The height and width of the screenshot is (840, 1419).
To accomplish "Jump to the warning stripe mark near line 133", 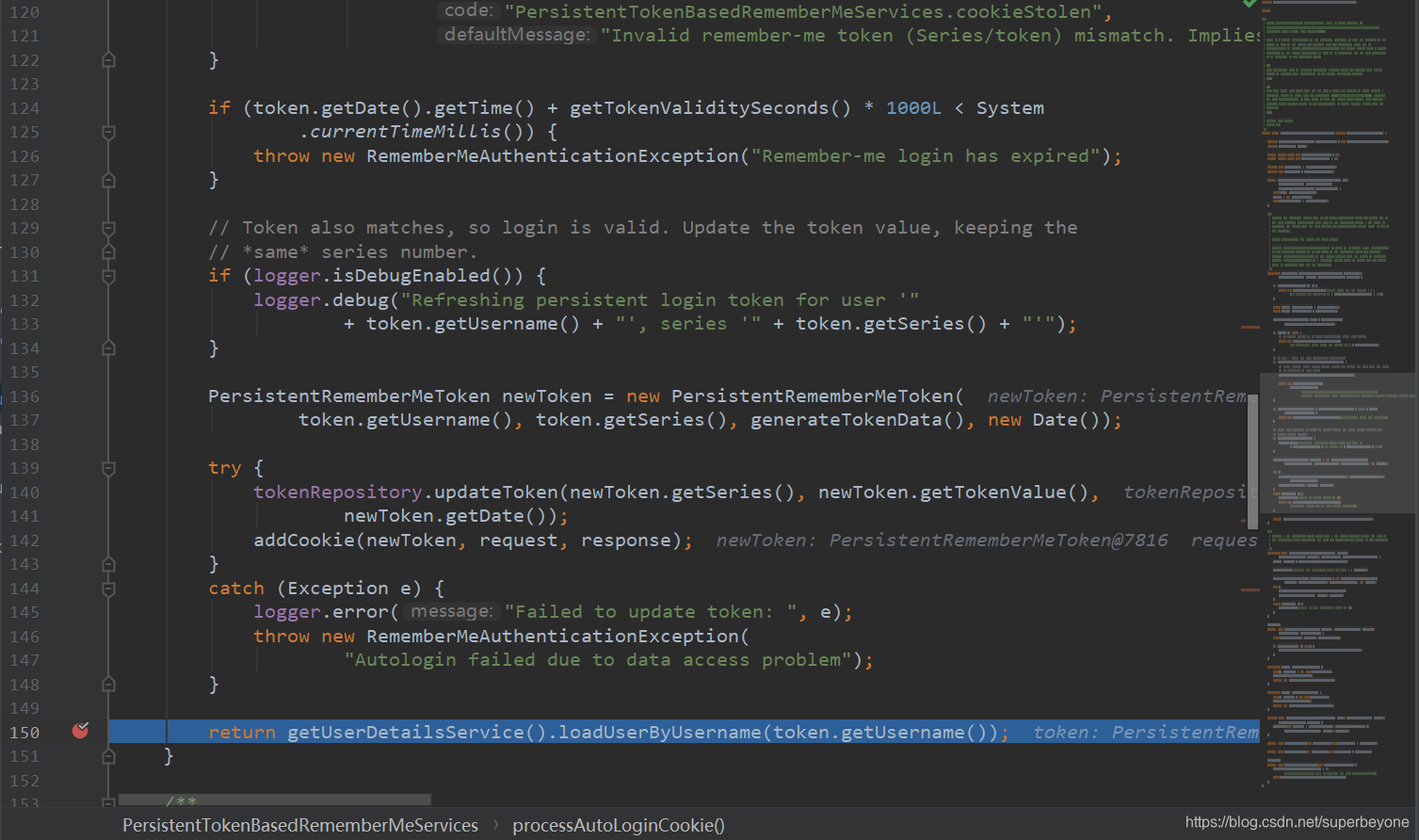I will [1250, 327].
